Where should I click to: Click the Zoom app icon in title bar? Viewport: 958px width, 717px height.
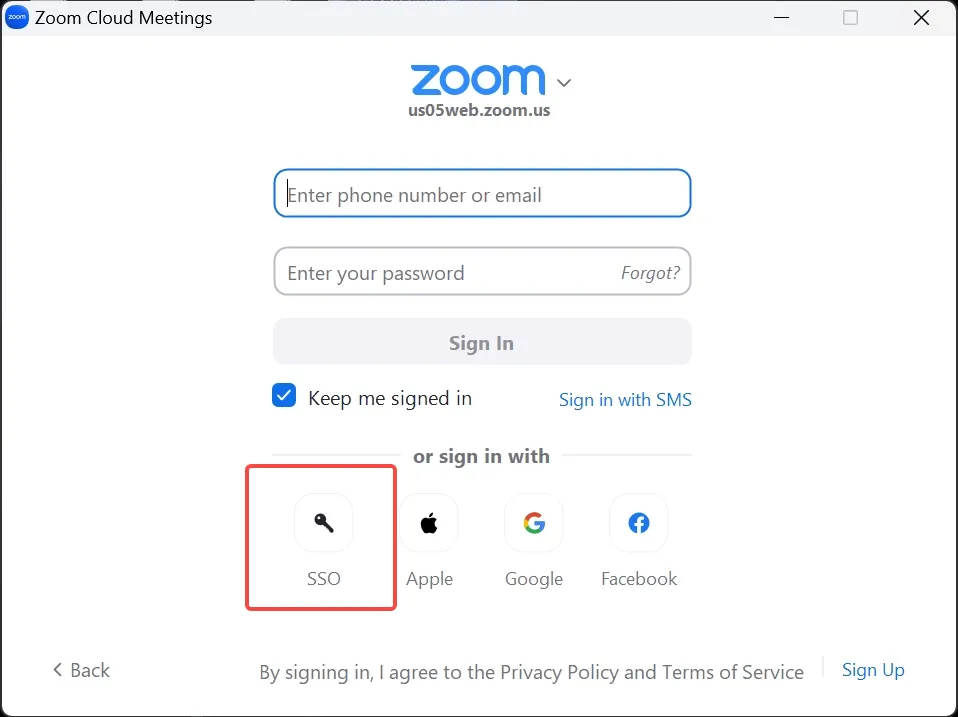[x=17, y=18]
